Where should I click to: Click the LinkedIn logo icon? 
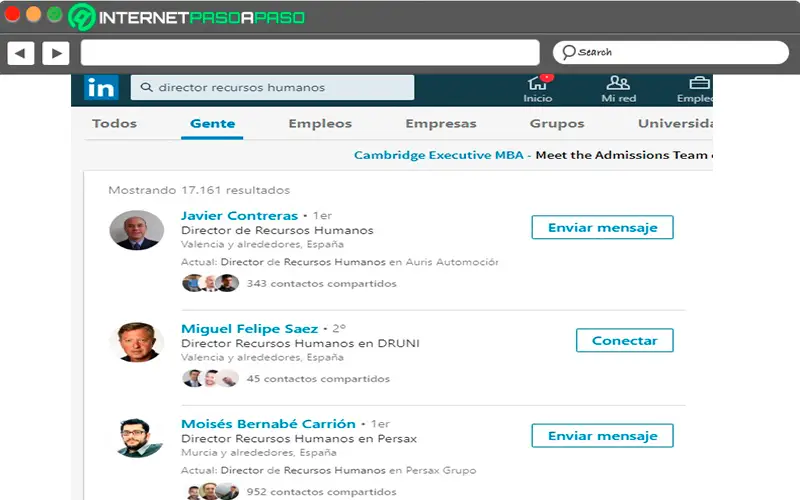(x=101, y=88)
